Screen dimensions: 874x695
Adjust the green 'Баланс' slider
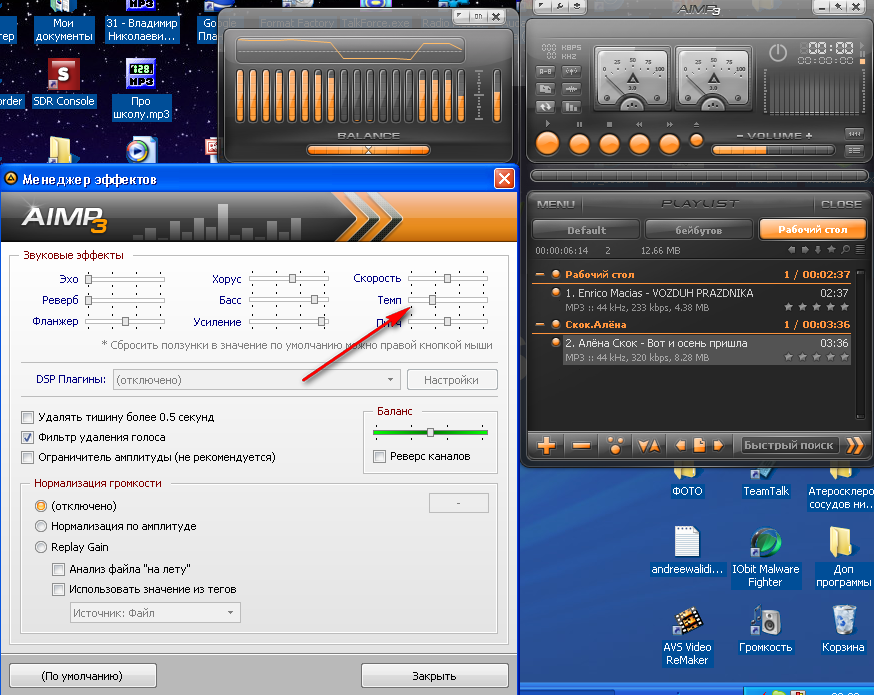pyautogui.click(x=430, y=432)
